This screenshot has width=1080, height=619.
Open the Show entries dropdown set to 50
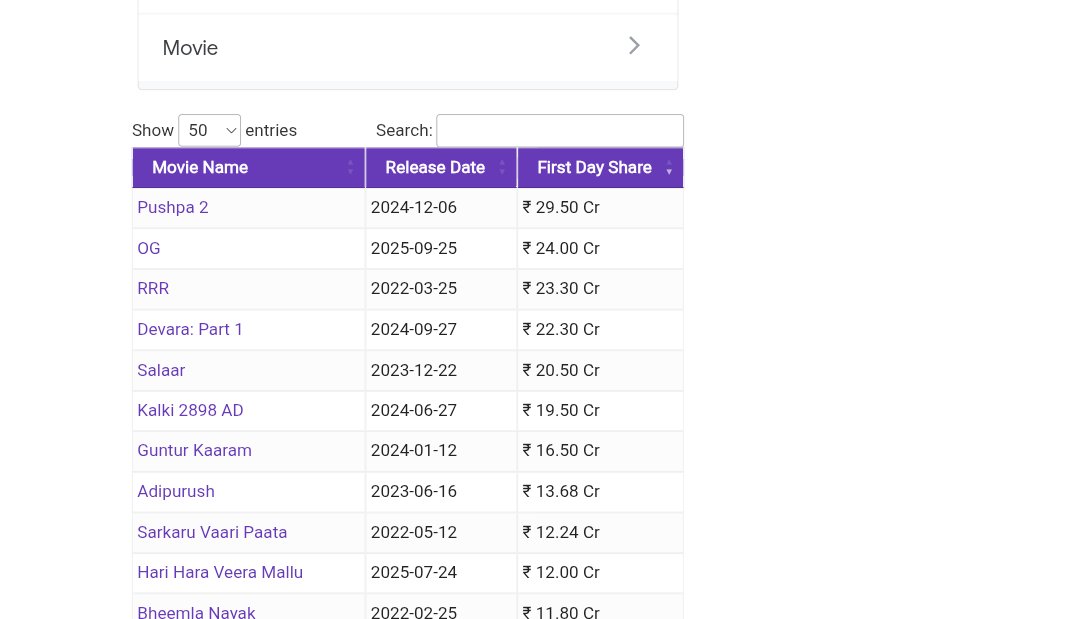(x=209, y=130)
